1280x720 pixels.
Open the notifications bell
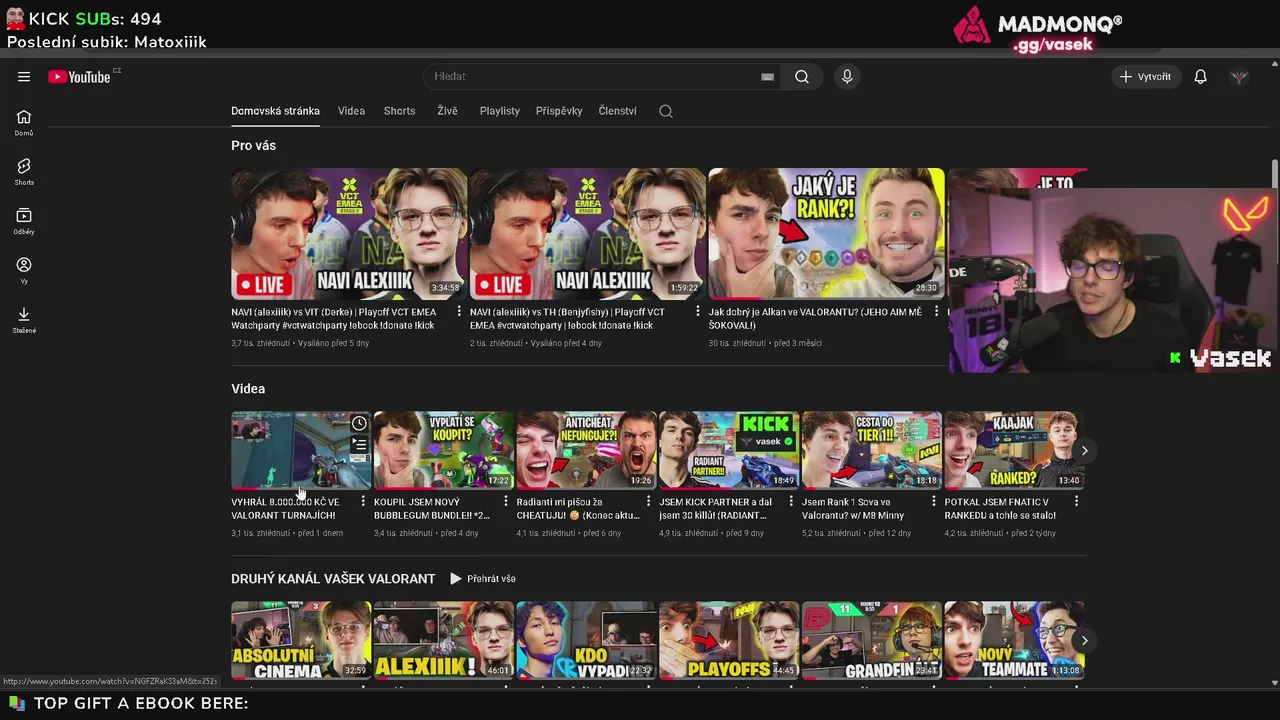coord(1200,77)
